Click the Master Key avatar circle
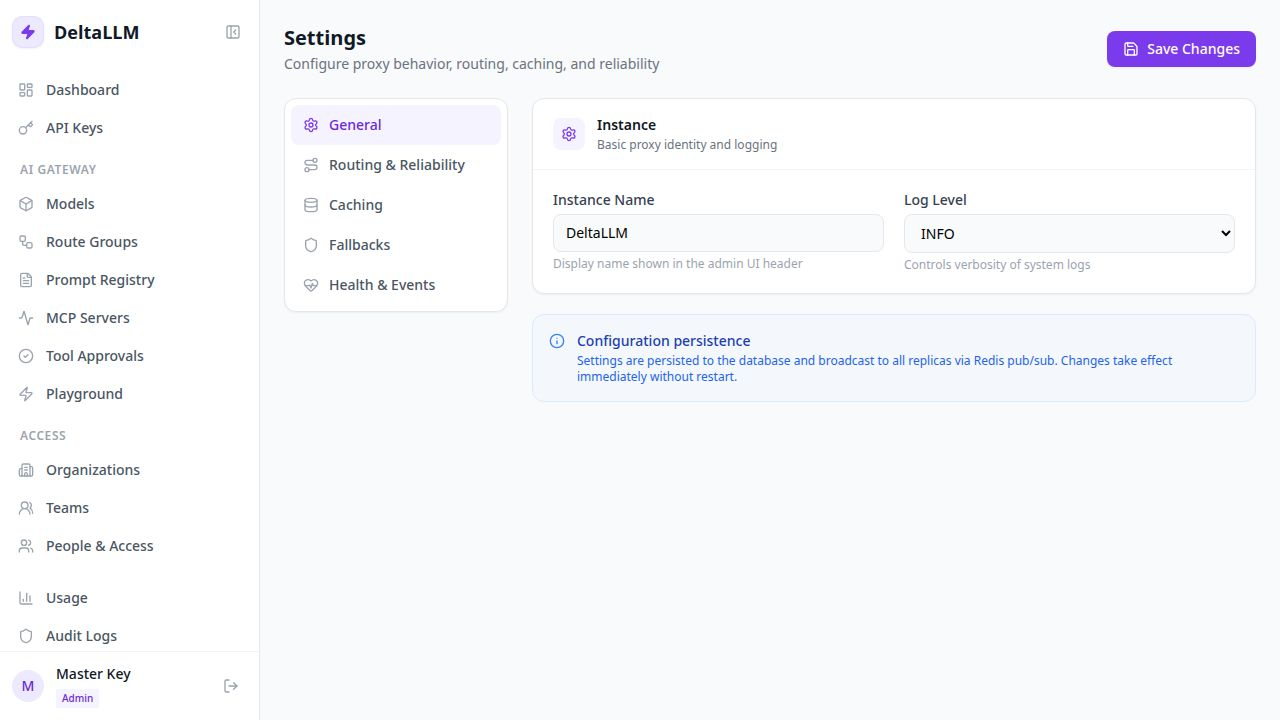Screen dimensions: 1280x720 tap(28, 686)
